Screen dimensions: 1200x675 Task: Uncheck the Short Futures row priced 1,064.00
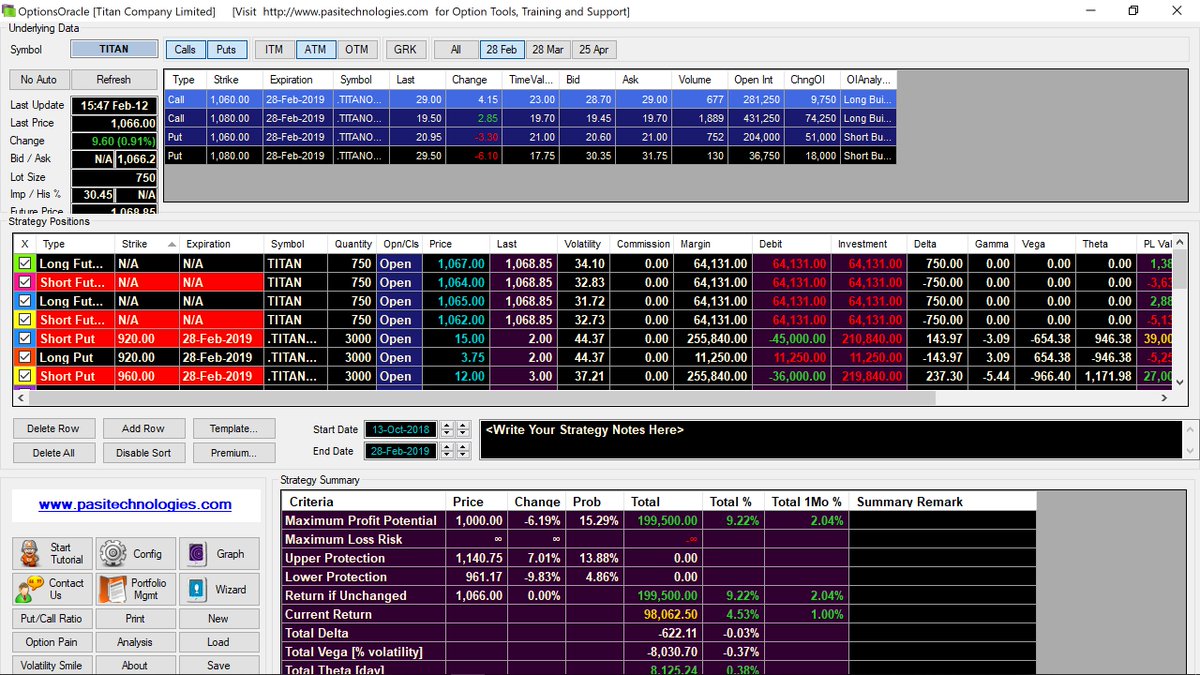pos(25,283)
